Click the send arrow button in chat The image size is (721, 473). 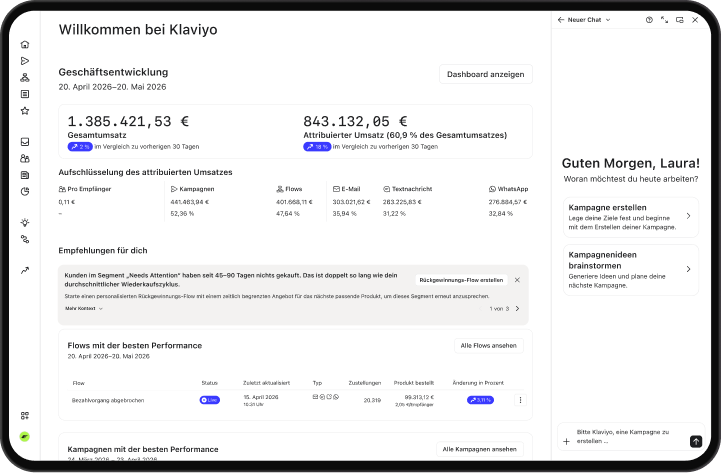[x=696, y=441]
